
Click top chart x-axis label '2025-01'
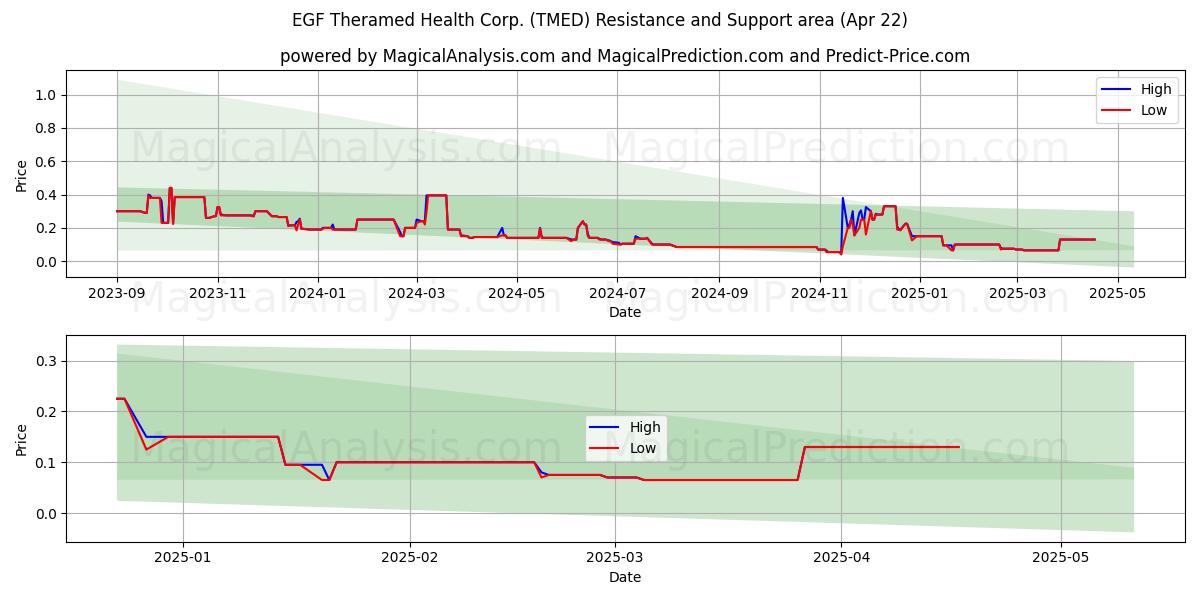[919, 294]
